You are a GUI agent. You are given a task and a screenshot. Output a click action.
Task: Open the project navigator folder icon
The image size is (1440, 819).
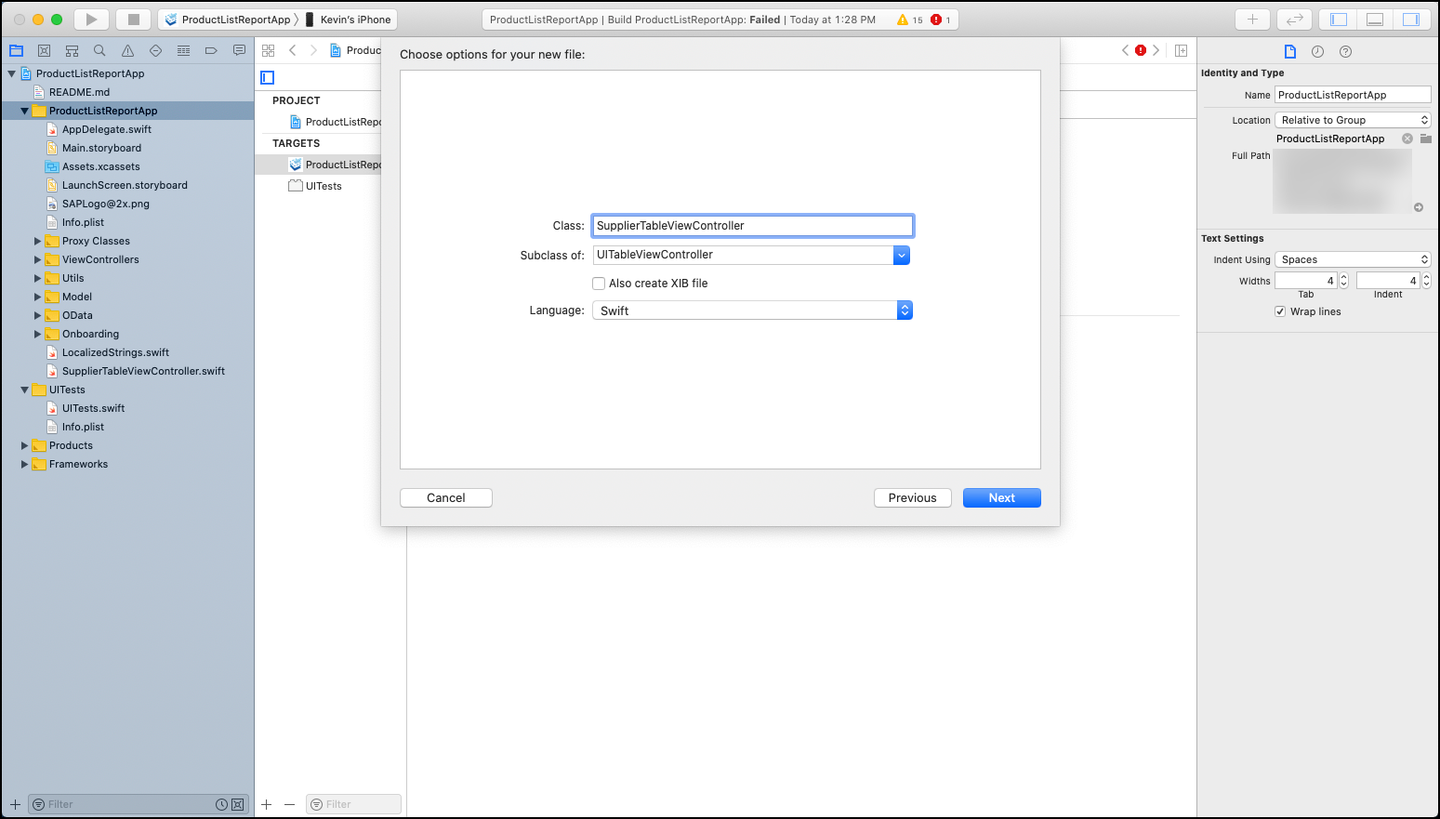16,50
